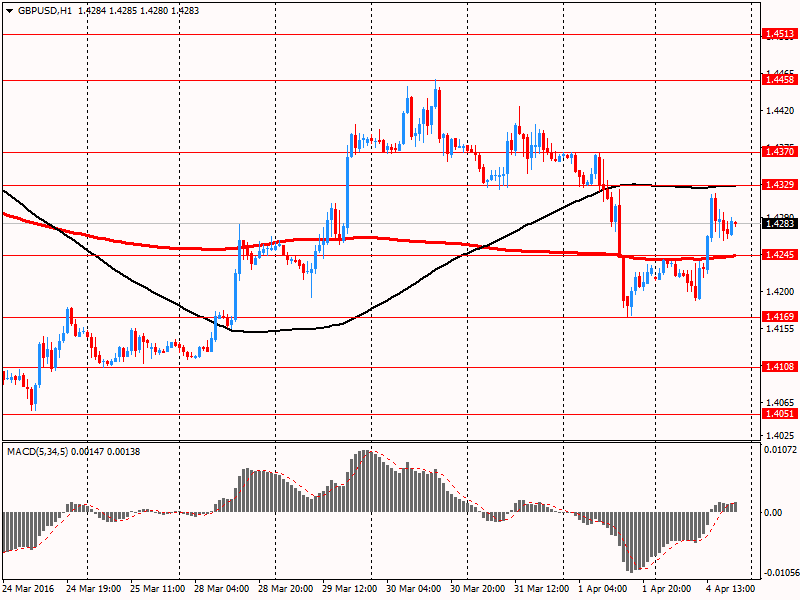Click the MACD scale value 0.00
The height and width of the screenshot is (600, 800).
(773, 513)
